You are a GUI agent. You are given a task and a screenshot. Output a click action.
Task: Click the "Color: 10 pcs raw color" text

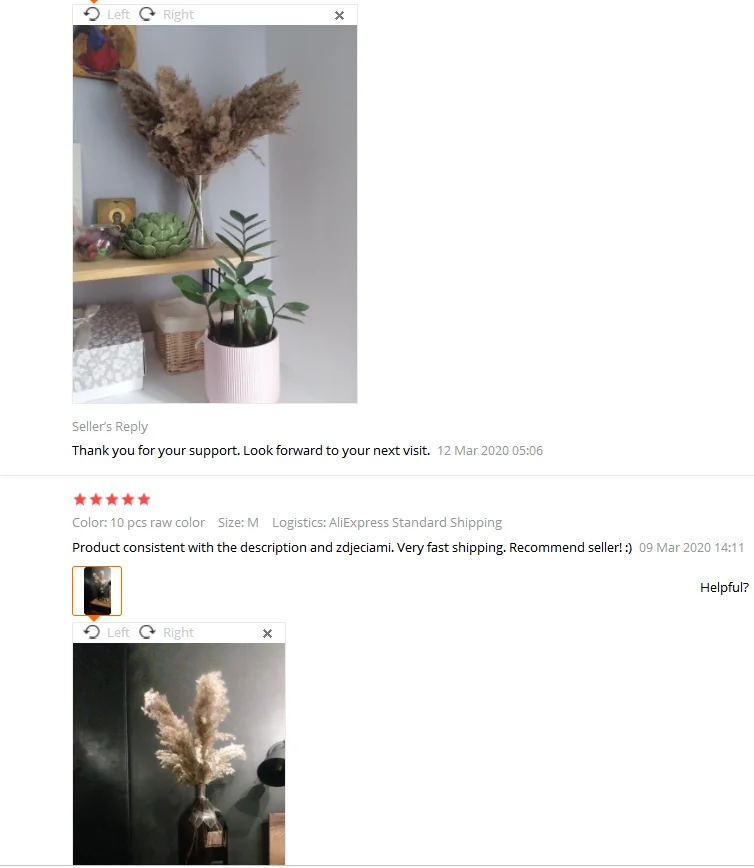tap(138, 523)
